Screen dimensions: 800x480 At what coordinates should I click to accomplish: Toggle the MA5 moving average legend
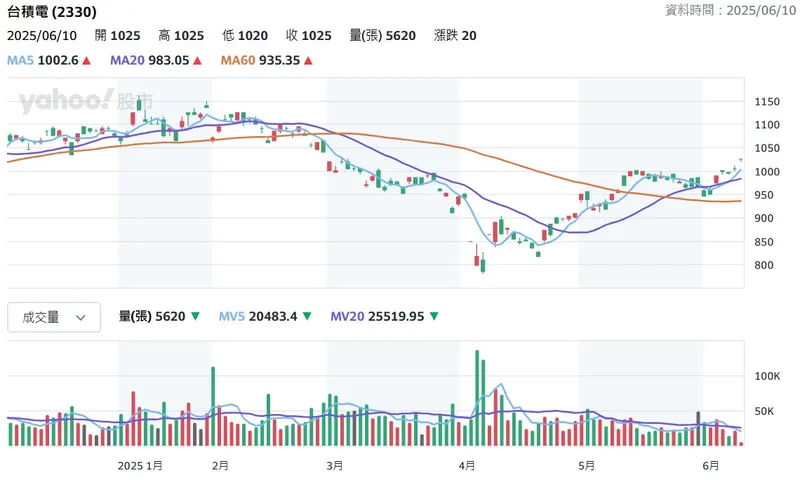click(20, 61)
